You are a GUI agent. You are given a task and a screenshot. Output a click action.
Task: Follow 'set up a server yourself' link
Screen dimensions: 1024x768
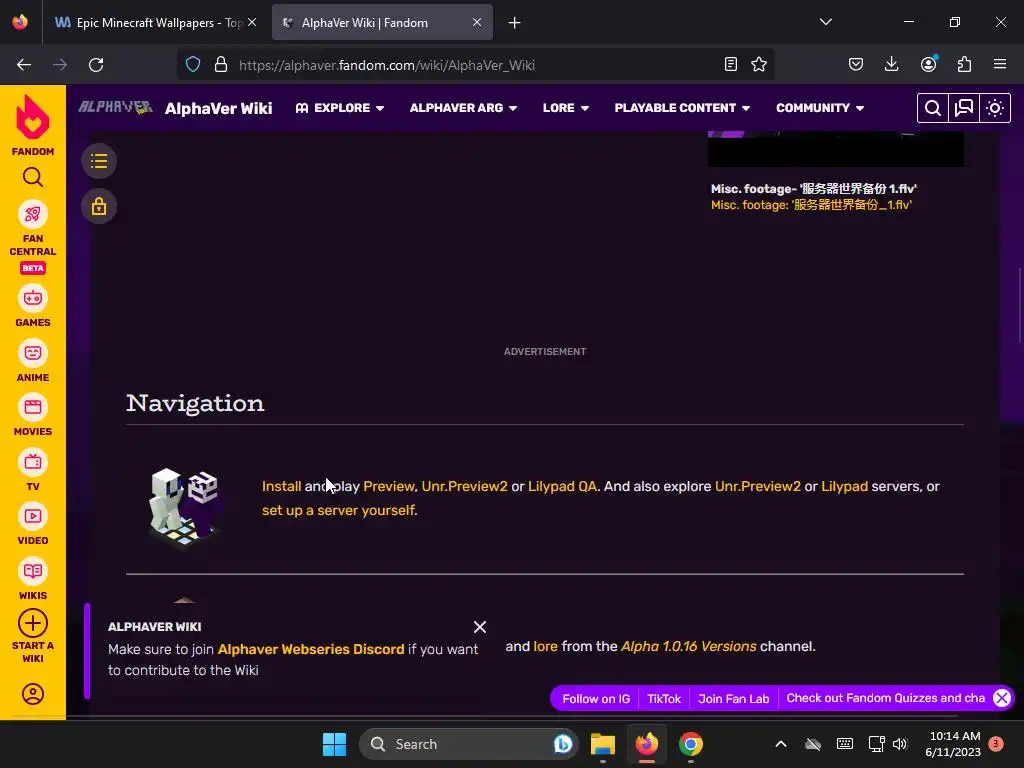(x=340, y=510)
